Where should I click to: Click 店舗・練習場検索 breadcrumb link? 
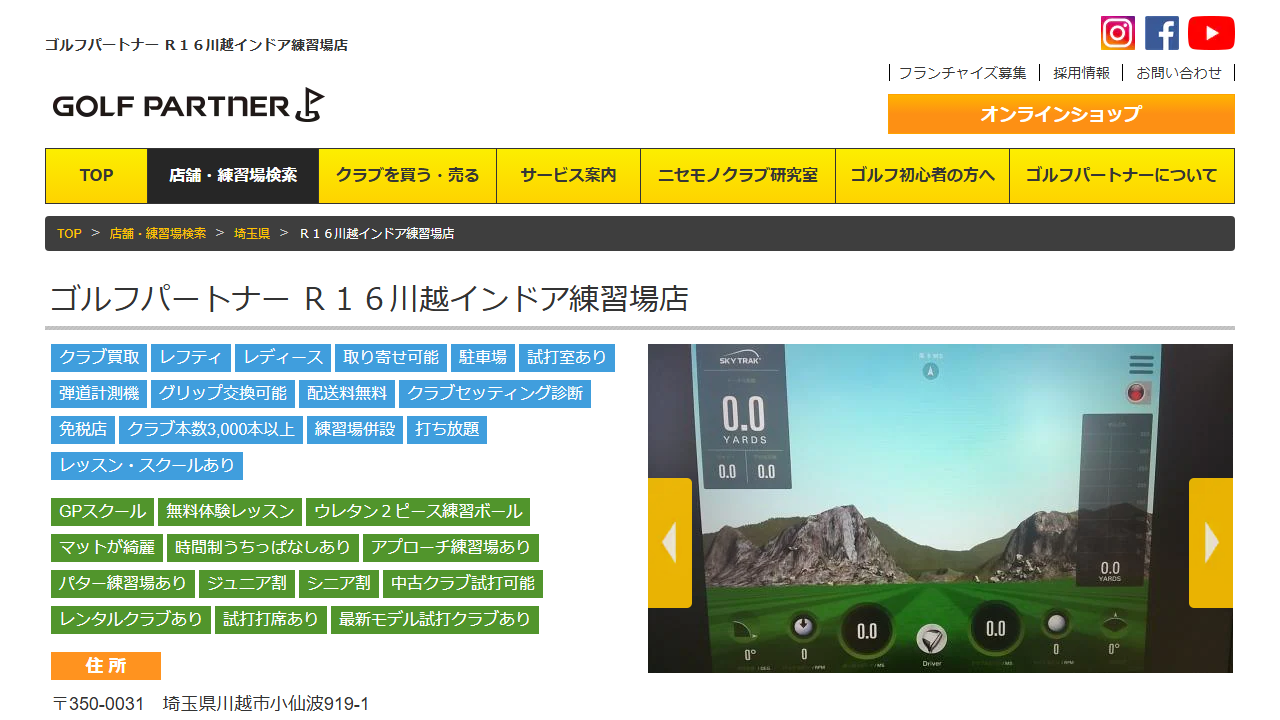point(158,234)
